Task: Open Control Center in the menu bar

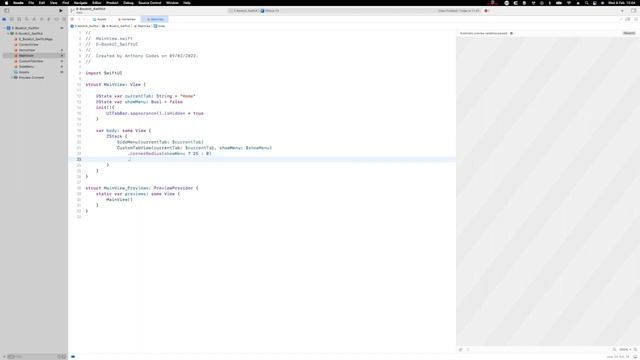Action: click(x=595, y=3)
